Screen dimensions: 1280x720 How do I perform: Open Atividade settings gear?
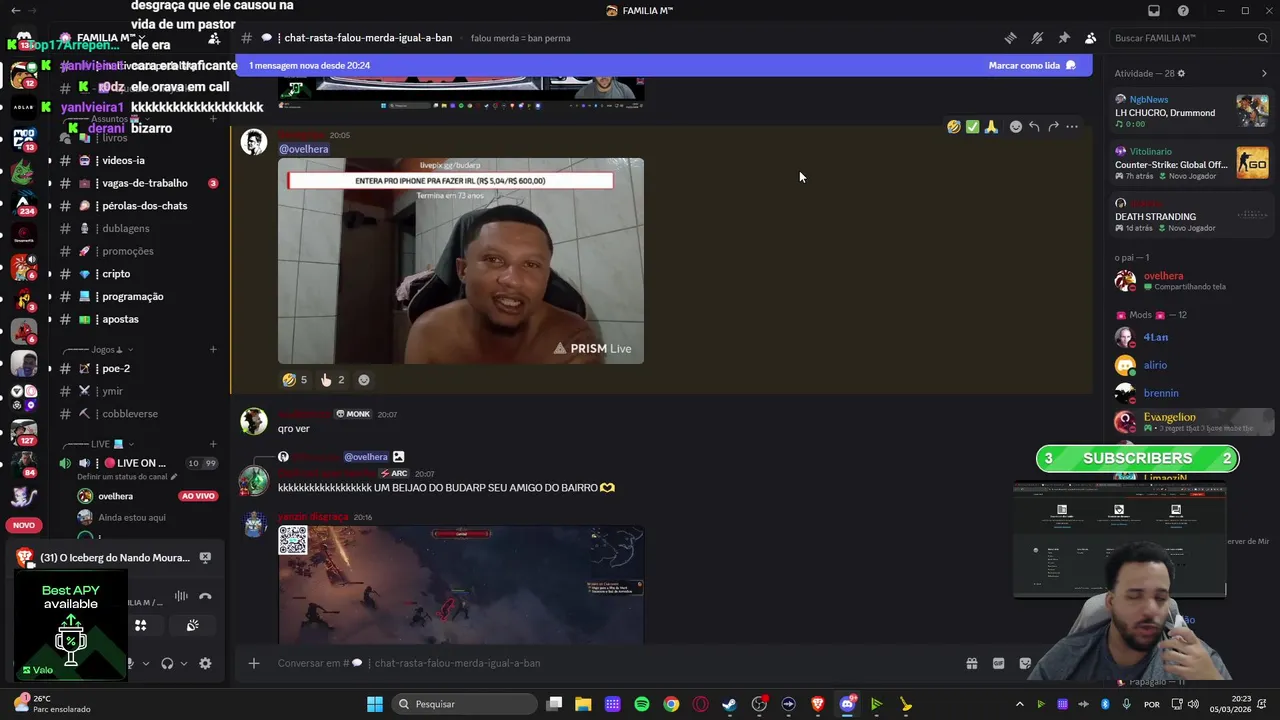(1181, 73)
